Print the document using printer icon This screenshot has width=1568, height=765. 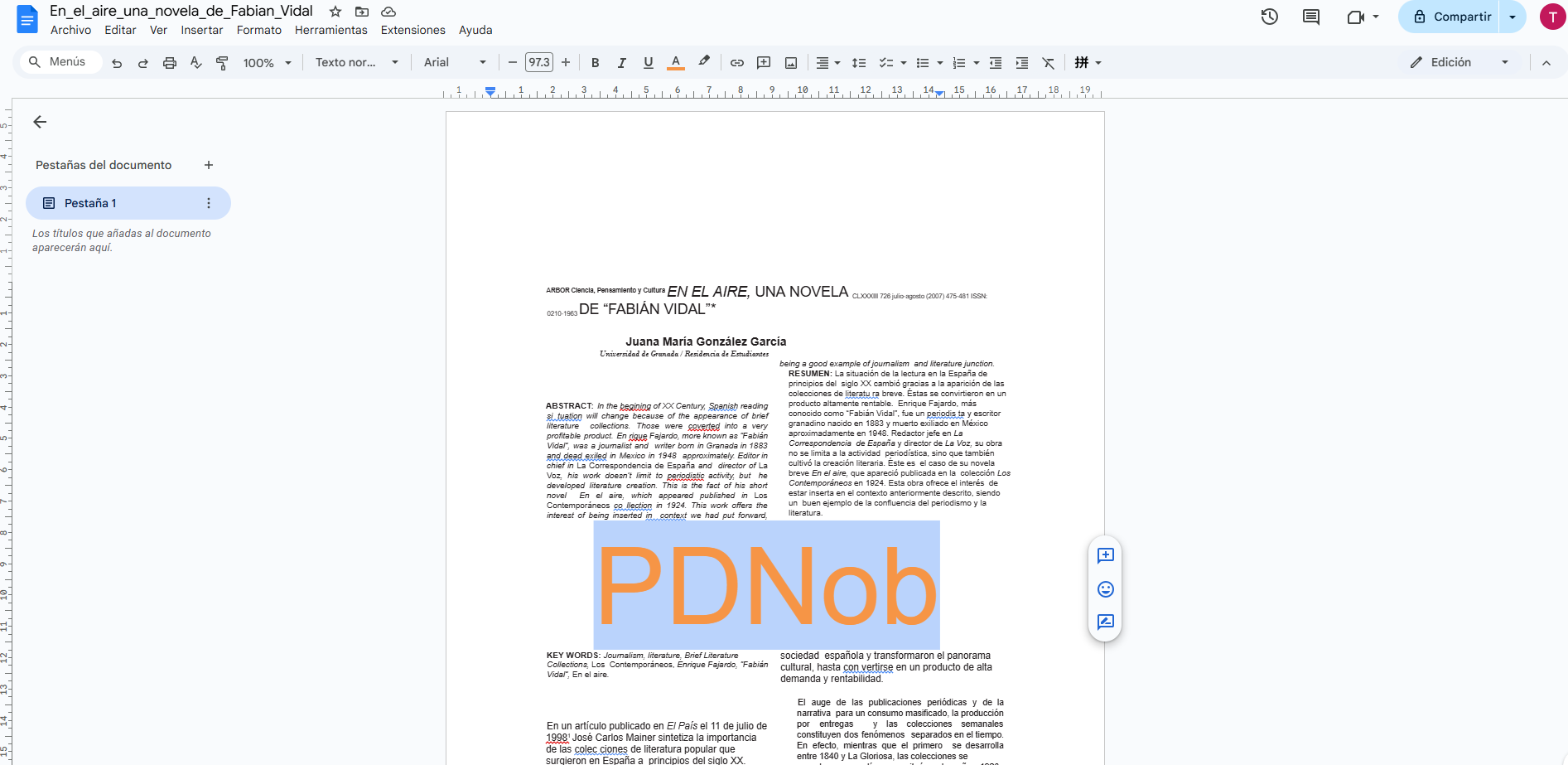point(170,63)
